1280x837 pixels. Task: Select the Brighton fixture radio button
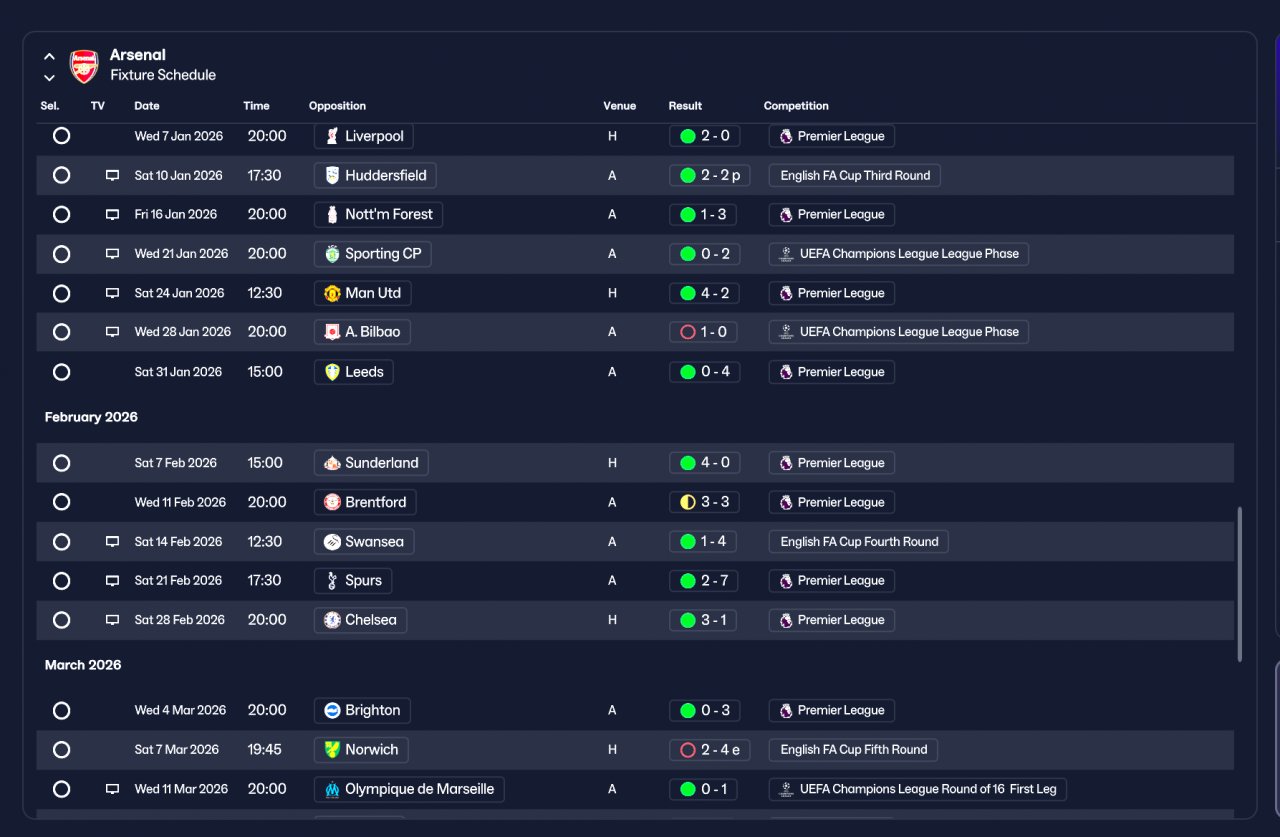click(x=61, y=711)
